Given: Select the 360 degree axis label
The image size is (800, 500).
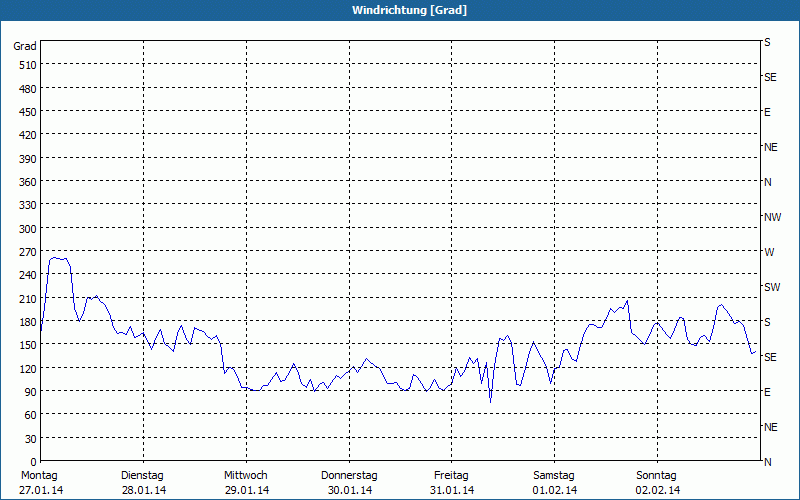Looking at the screenshot, I should (26, 182).
